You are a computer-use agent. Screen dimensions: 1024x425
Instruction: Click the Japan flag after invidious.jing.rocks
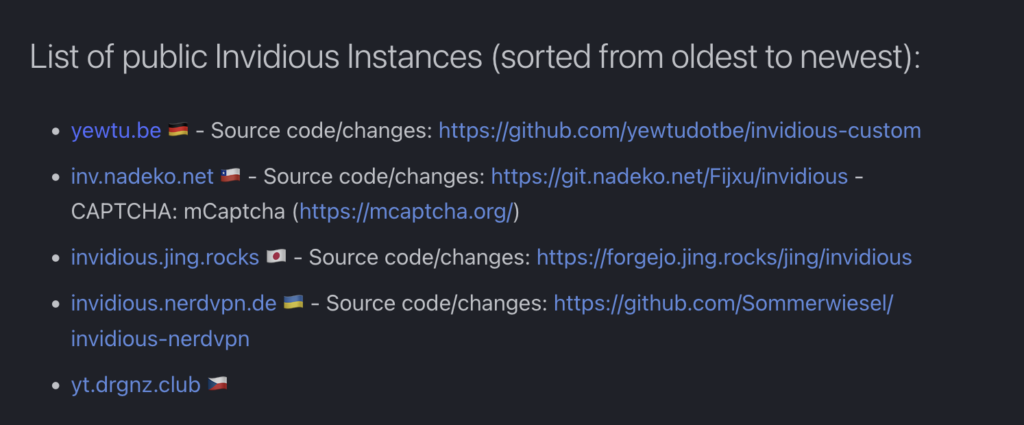tap(277, 258)
